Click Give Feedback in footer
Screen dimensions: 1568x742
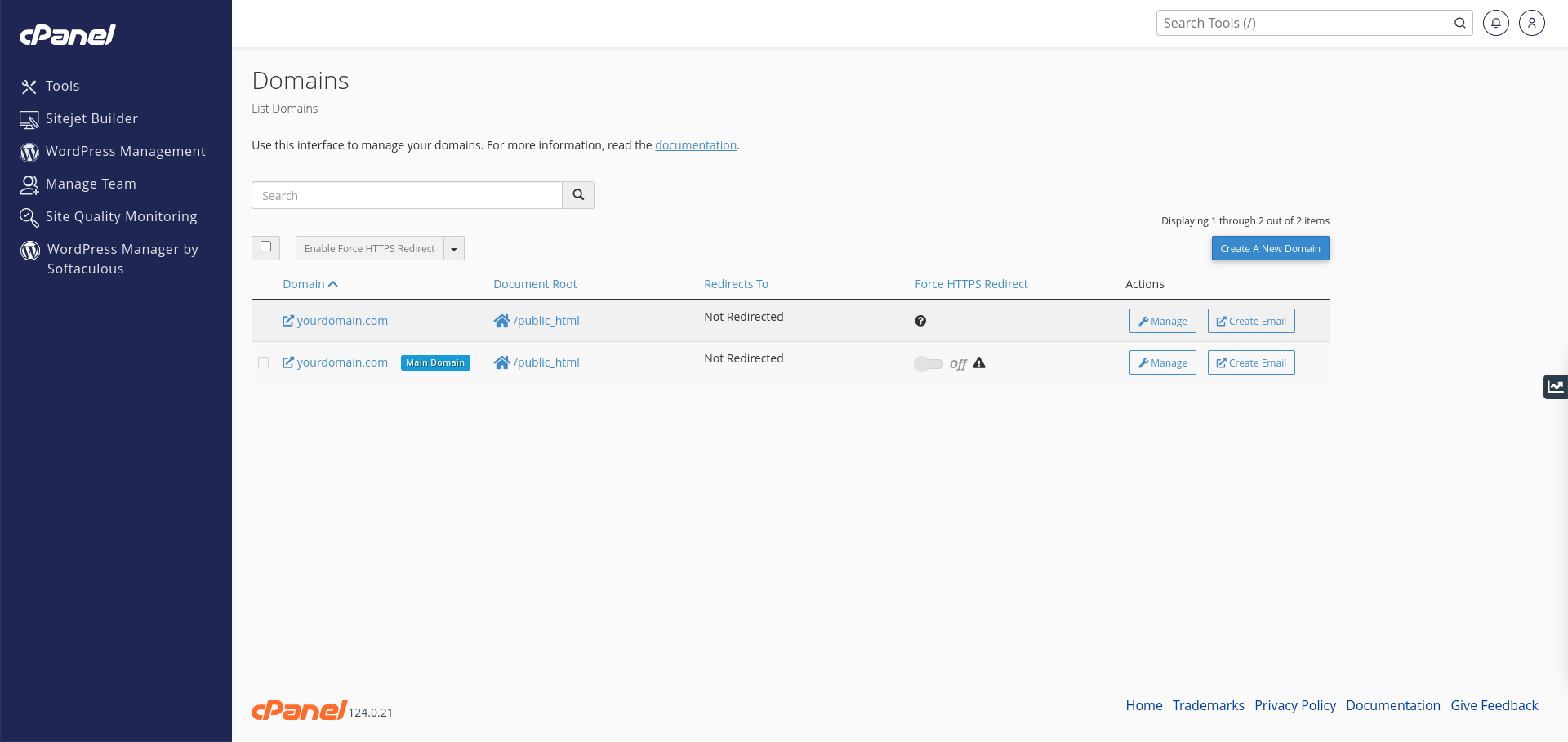1494,705
